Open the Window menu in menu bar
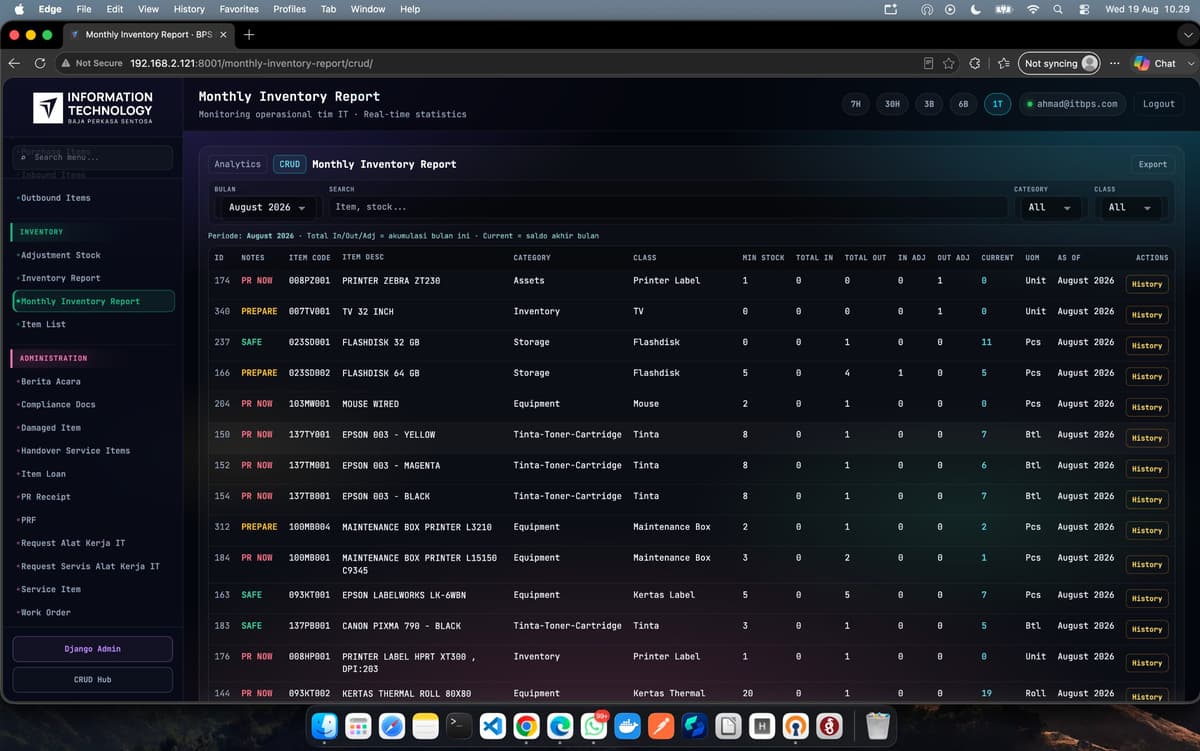 point(368,9)
